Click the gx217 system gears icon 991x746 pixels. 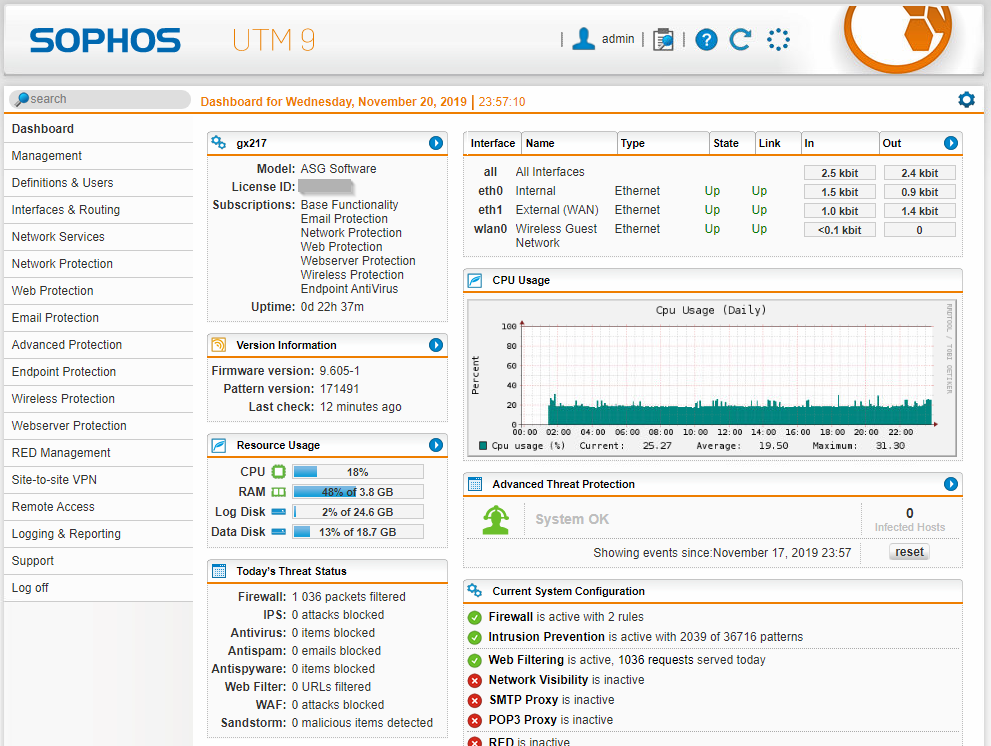click(219, 143)
